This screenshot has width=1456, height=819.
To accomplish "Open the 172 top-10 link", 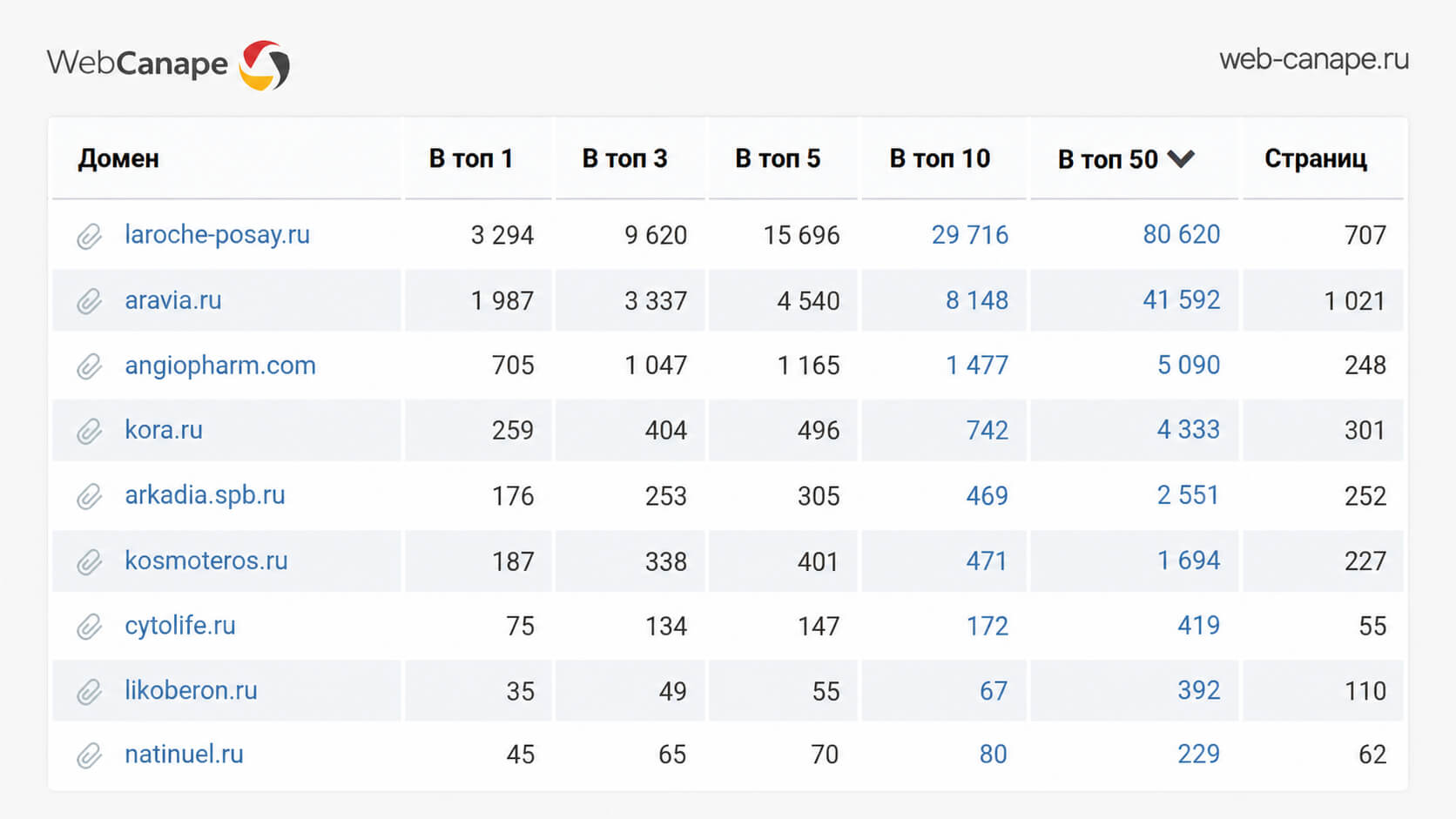I will (987, 626).
